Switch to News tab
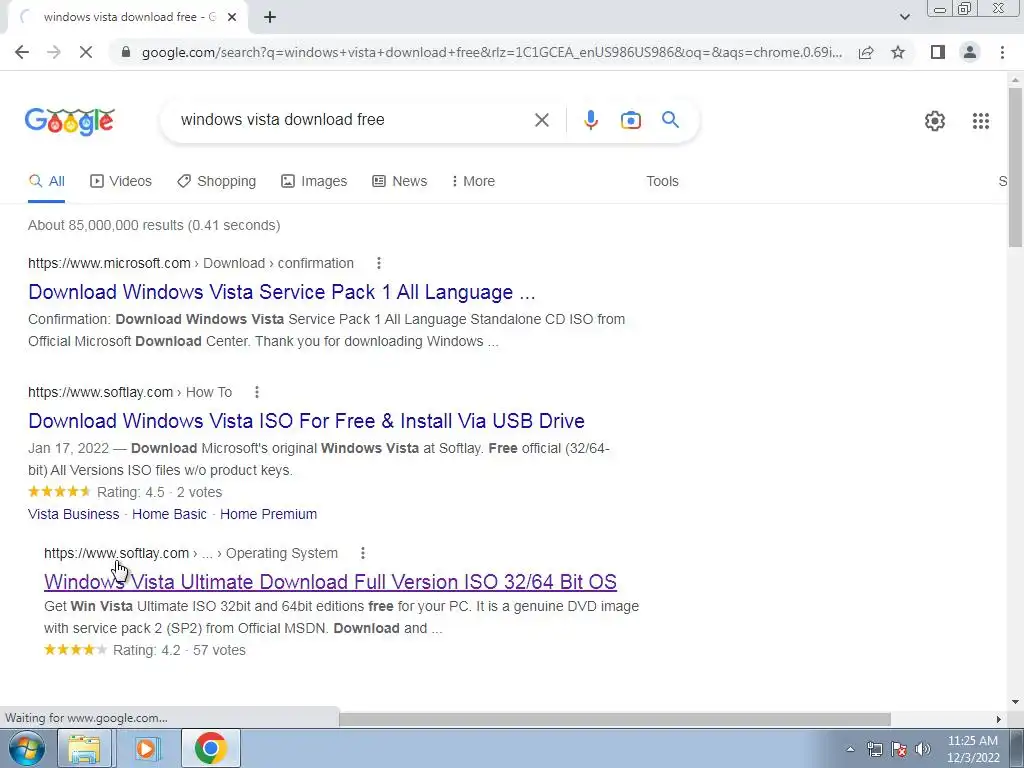This screenshot has height=768, width=1024. pyautogui.click(x=400, y=181)
